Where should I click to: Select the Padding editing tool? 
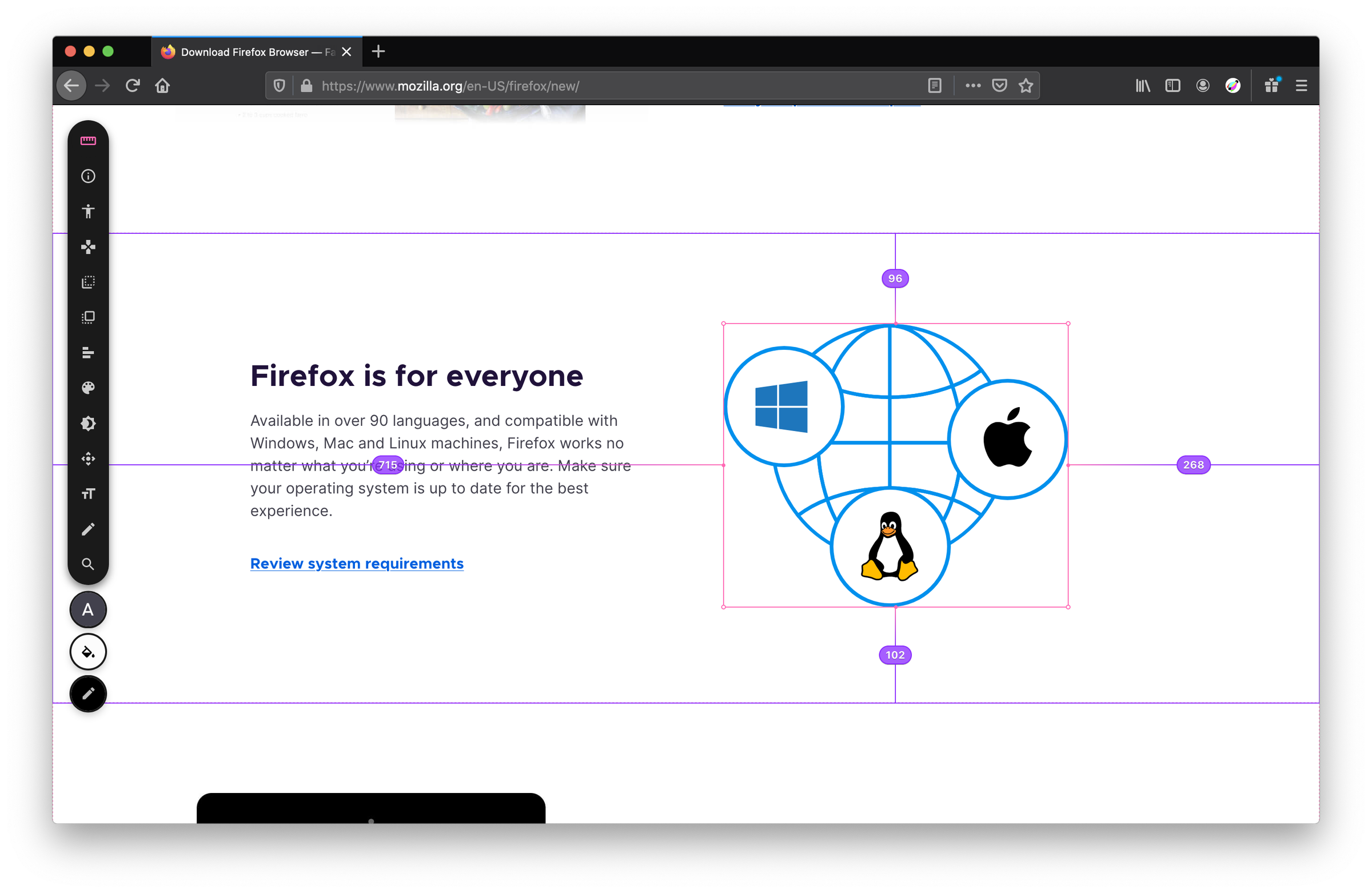point(88,317)
